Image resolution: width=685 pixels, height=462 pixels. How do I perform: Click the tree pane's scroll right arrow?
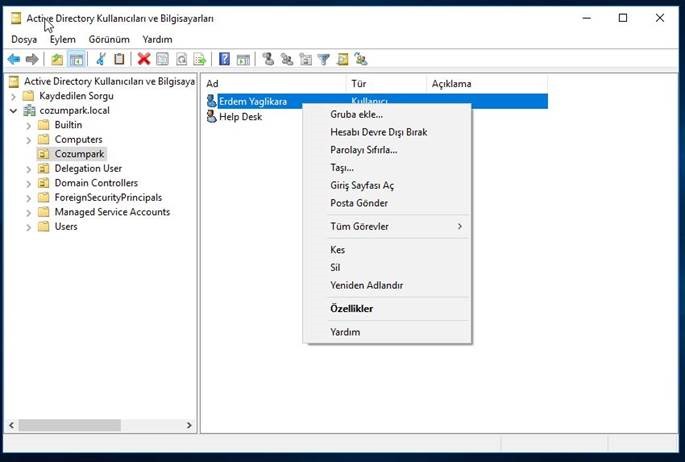point(189,425)
